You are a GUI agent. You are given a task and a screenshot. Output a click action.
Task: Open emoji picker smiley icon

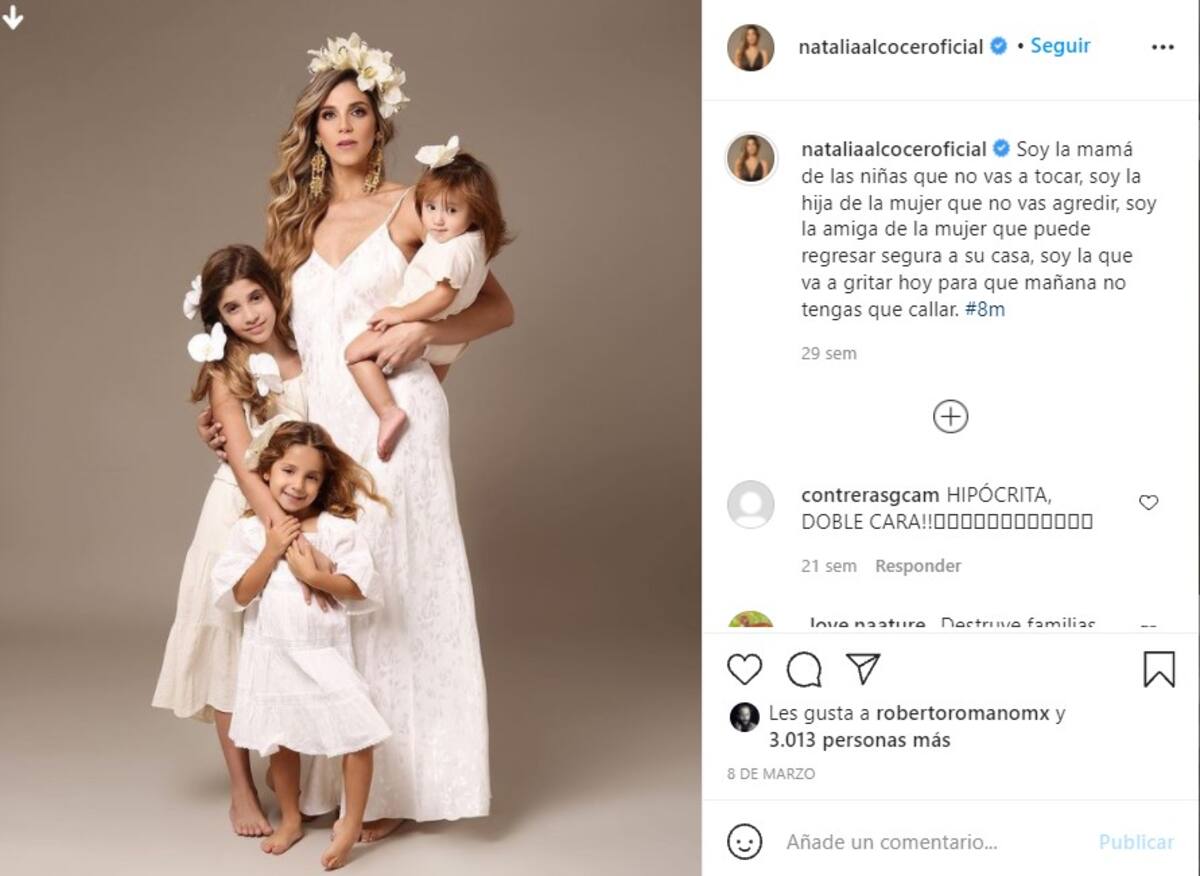coord(745,841)
